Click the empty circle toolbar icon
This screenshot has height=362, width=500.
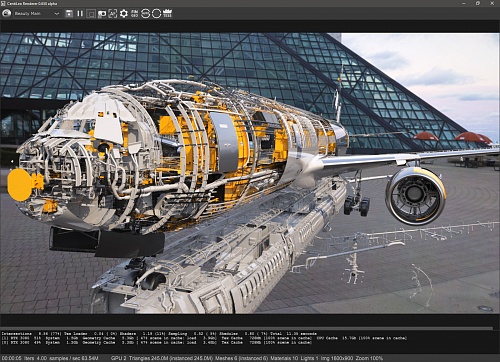156,14
